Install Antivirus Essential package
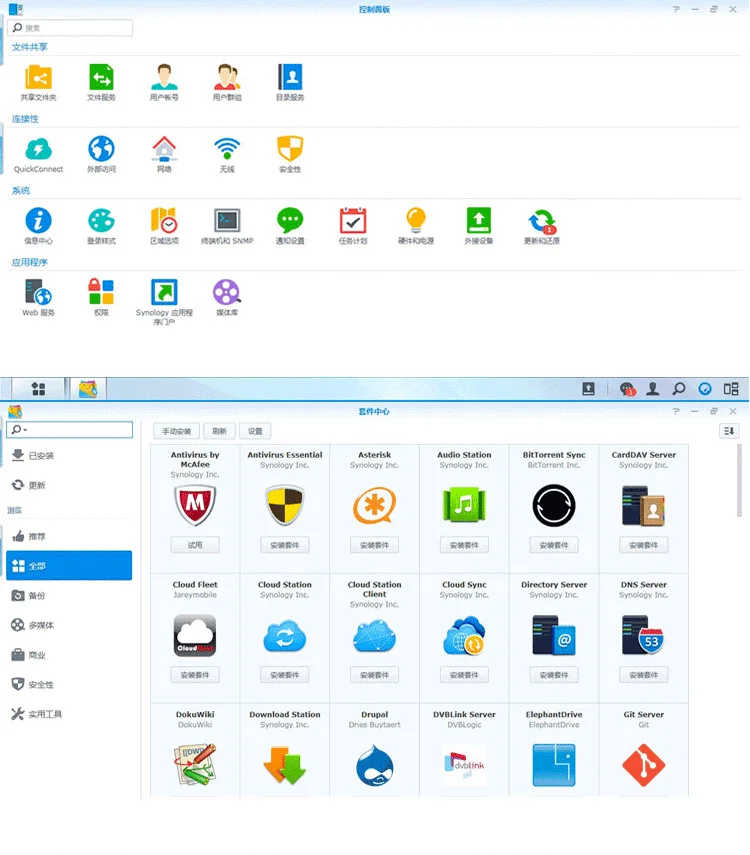The width and height of the screenshot is (750, 855). click(x=285, y=545)
